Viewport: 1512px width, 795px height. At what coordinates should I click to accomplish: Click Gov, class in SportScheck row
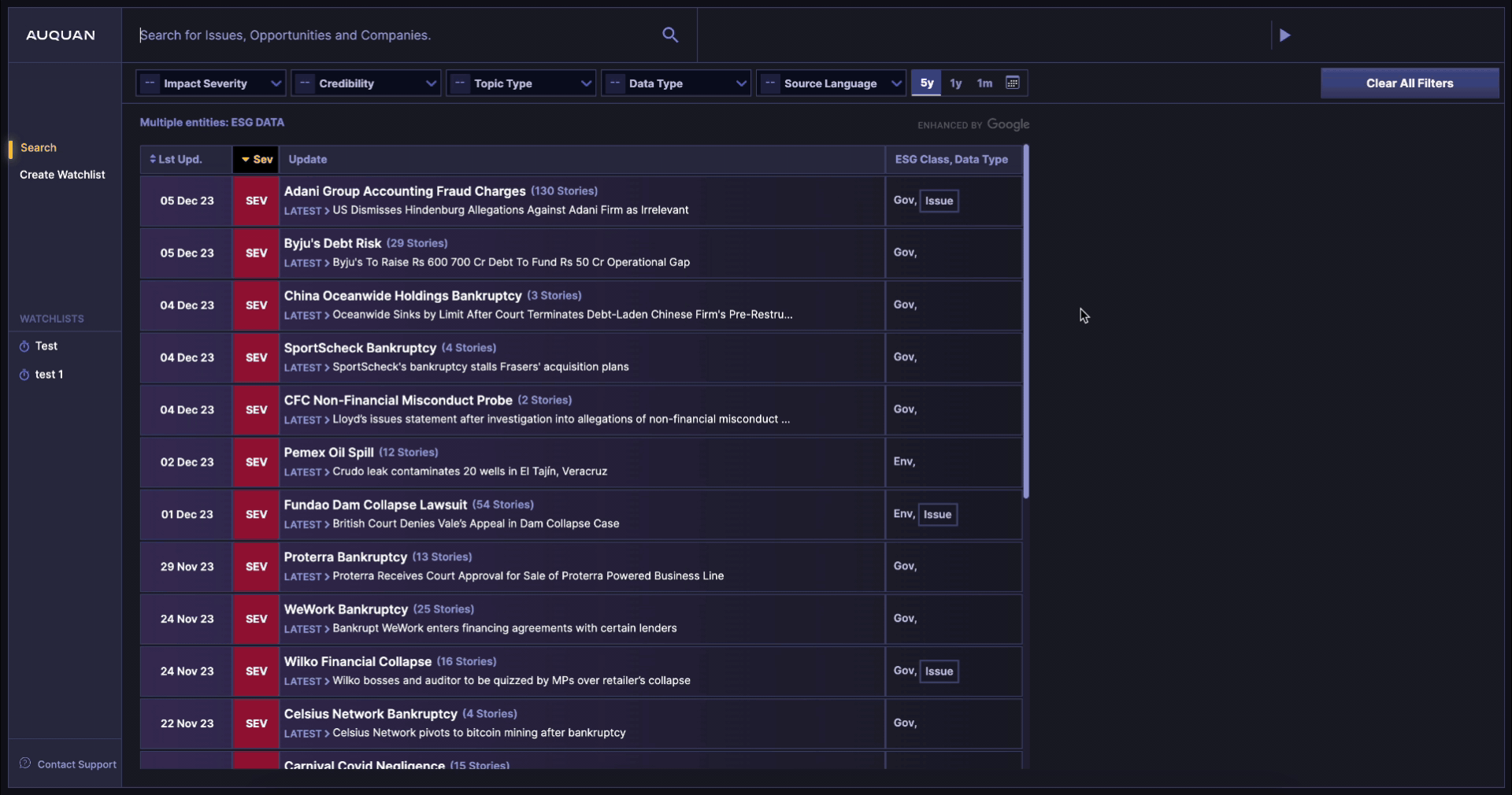[905, 357]
